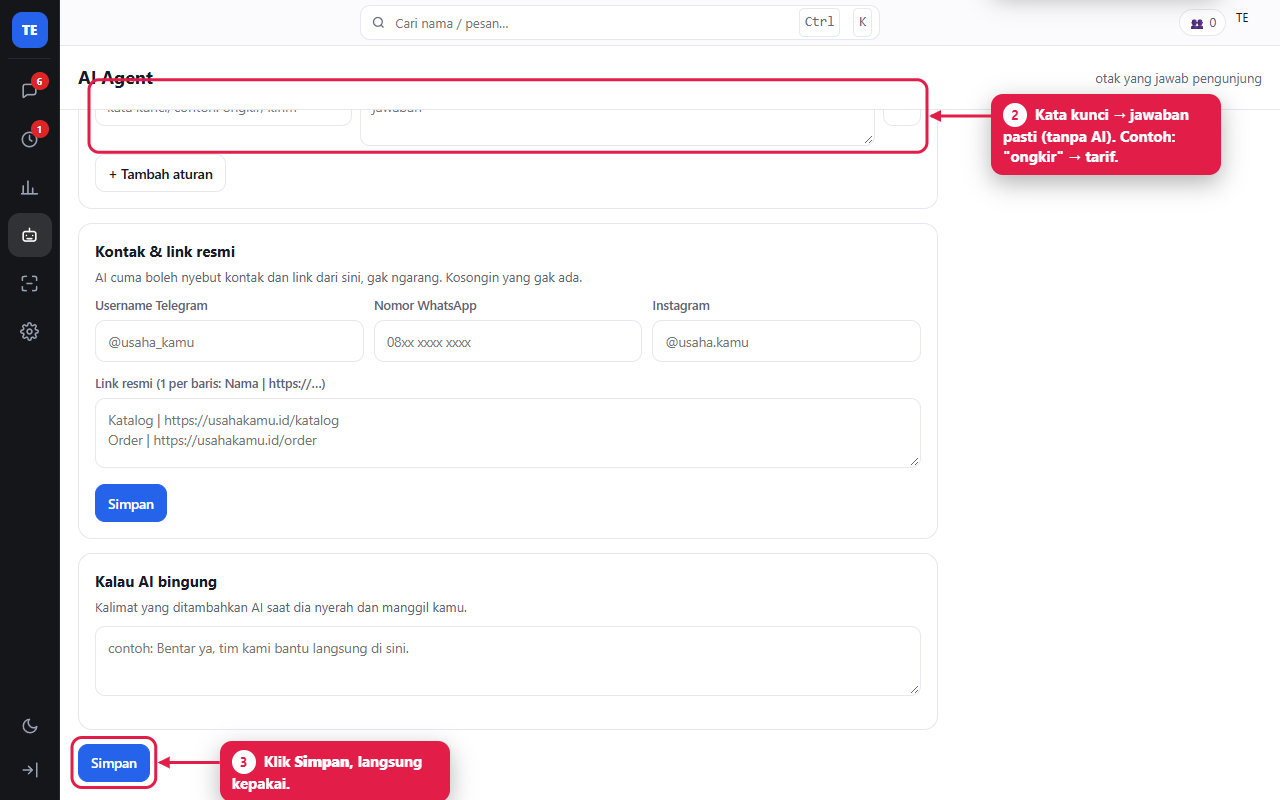Click the Link resmi field label
Viewport: 1280px width, 800px height.
tap(210, 384)
